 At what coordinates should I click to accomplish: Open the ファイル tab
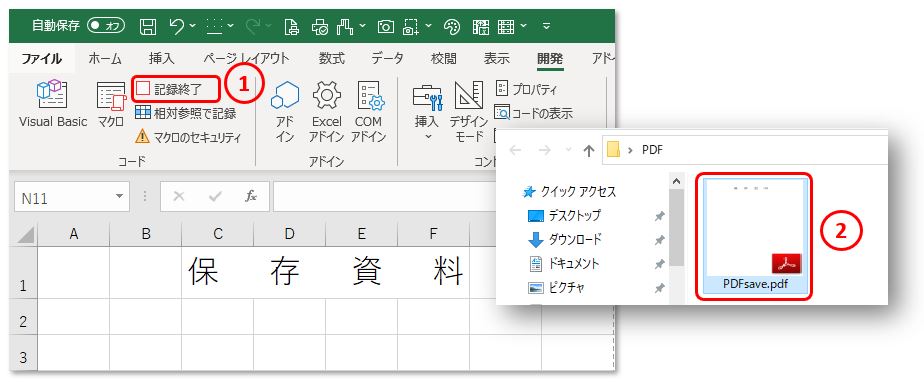tap(41, 58)
